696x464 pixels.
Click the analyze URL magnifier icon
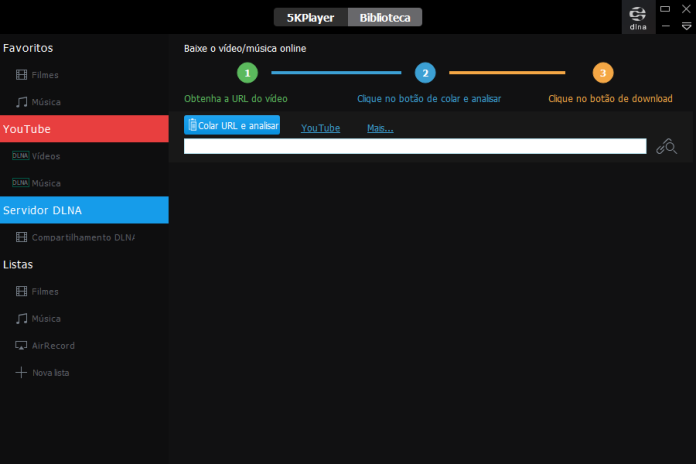[667, 146]
